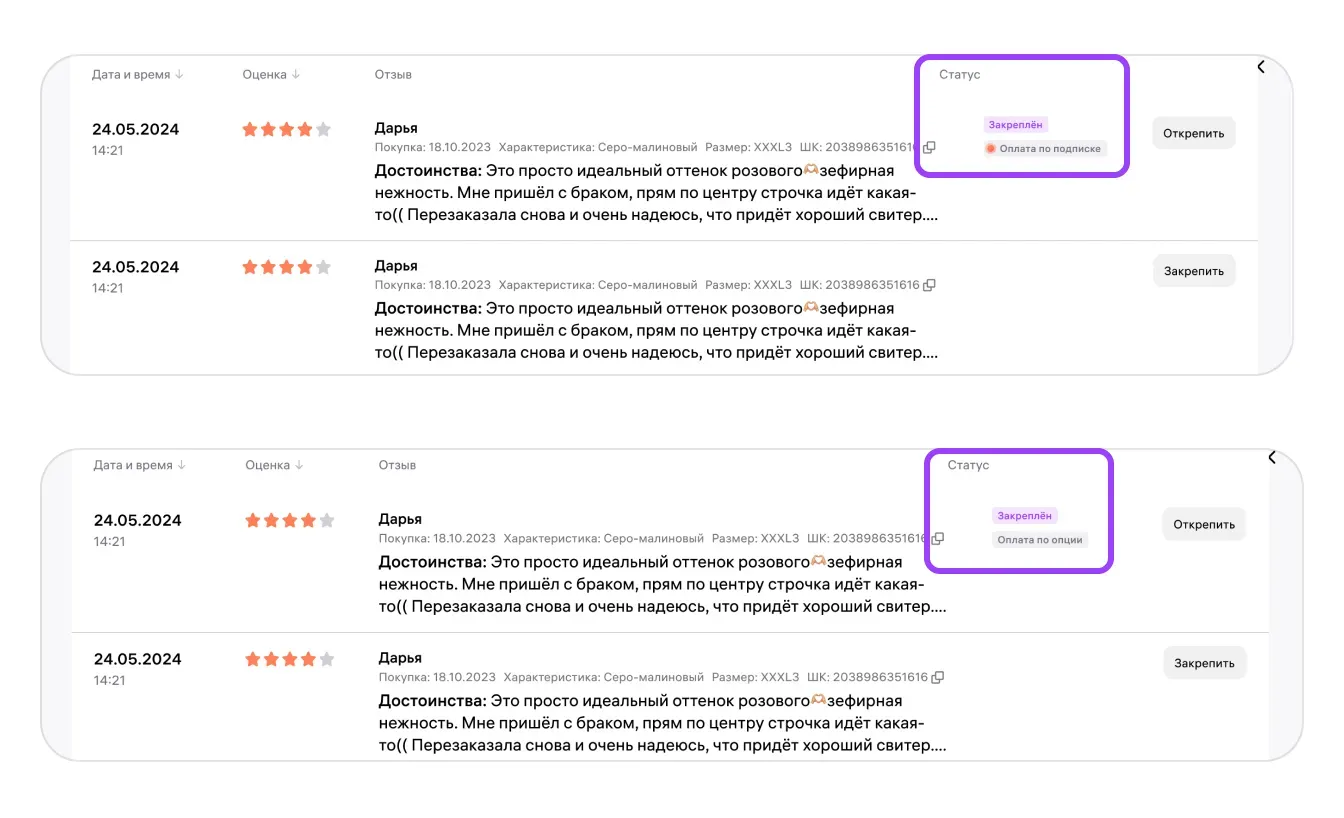Click the 'Оплата по опции' status badge
The height and width of the screenshot is (818, 1344).
tap(1040, 540)
